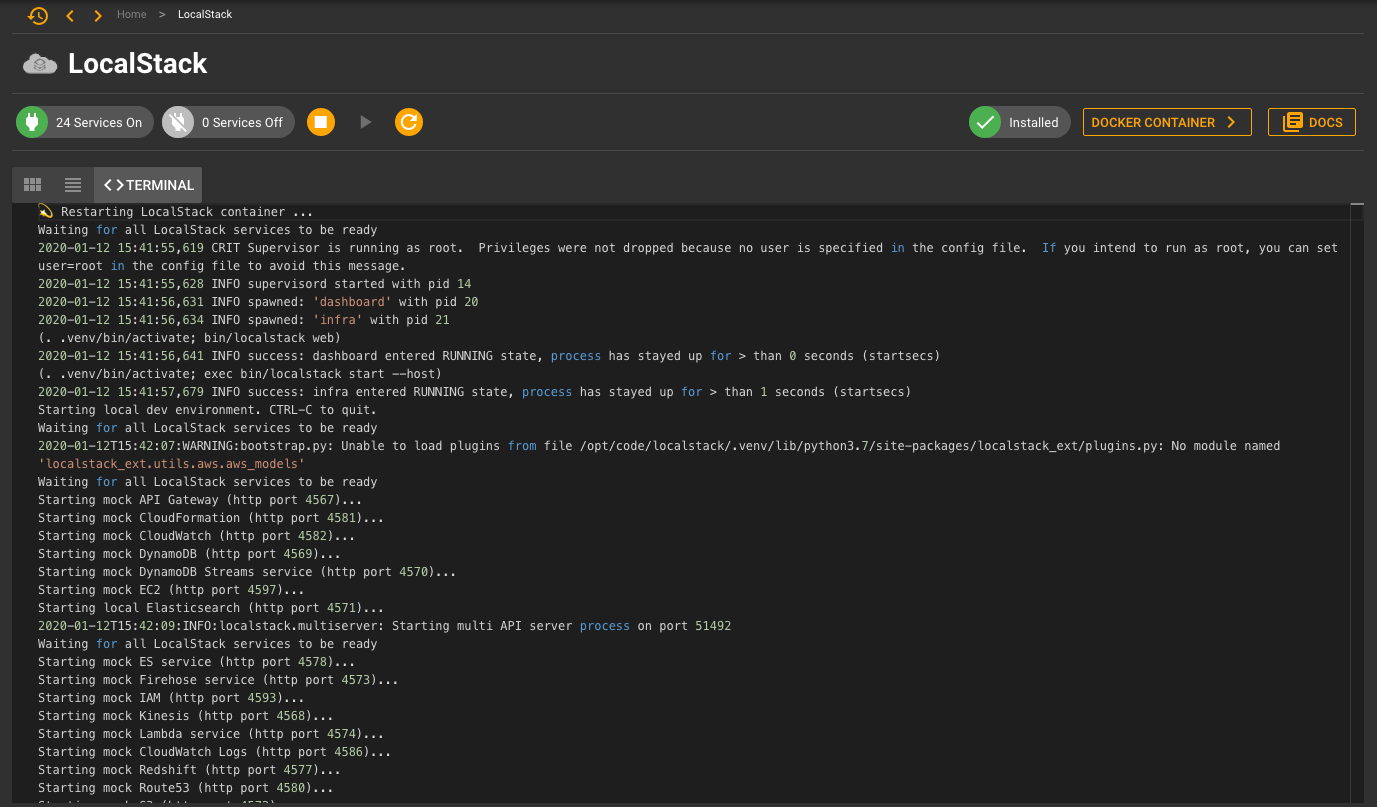Click the 'Starting multi API server process' line
1377x807 pixels.
point(385,626)
